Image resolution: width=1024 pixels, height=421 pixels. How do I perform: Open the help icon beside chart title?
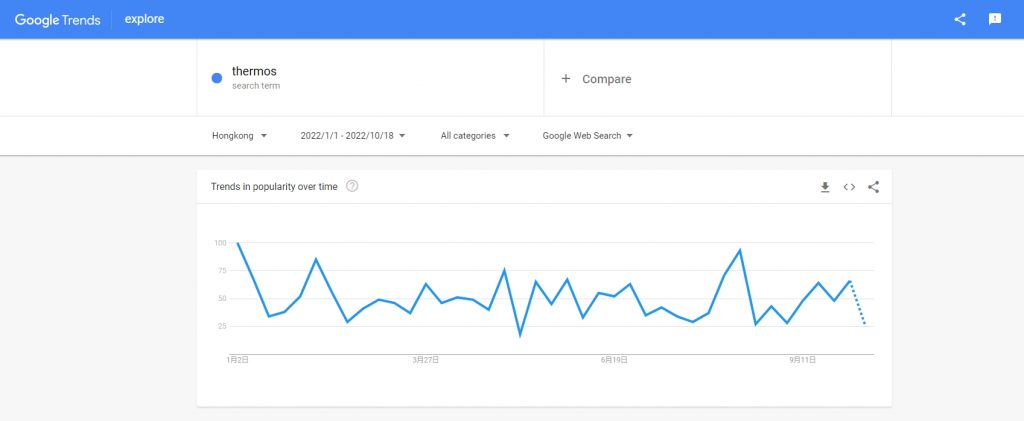352,186
